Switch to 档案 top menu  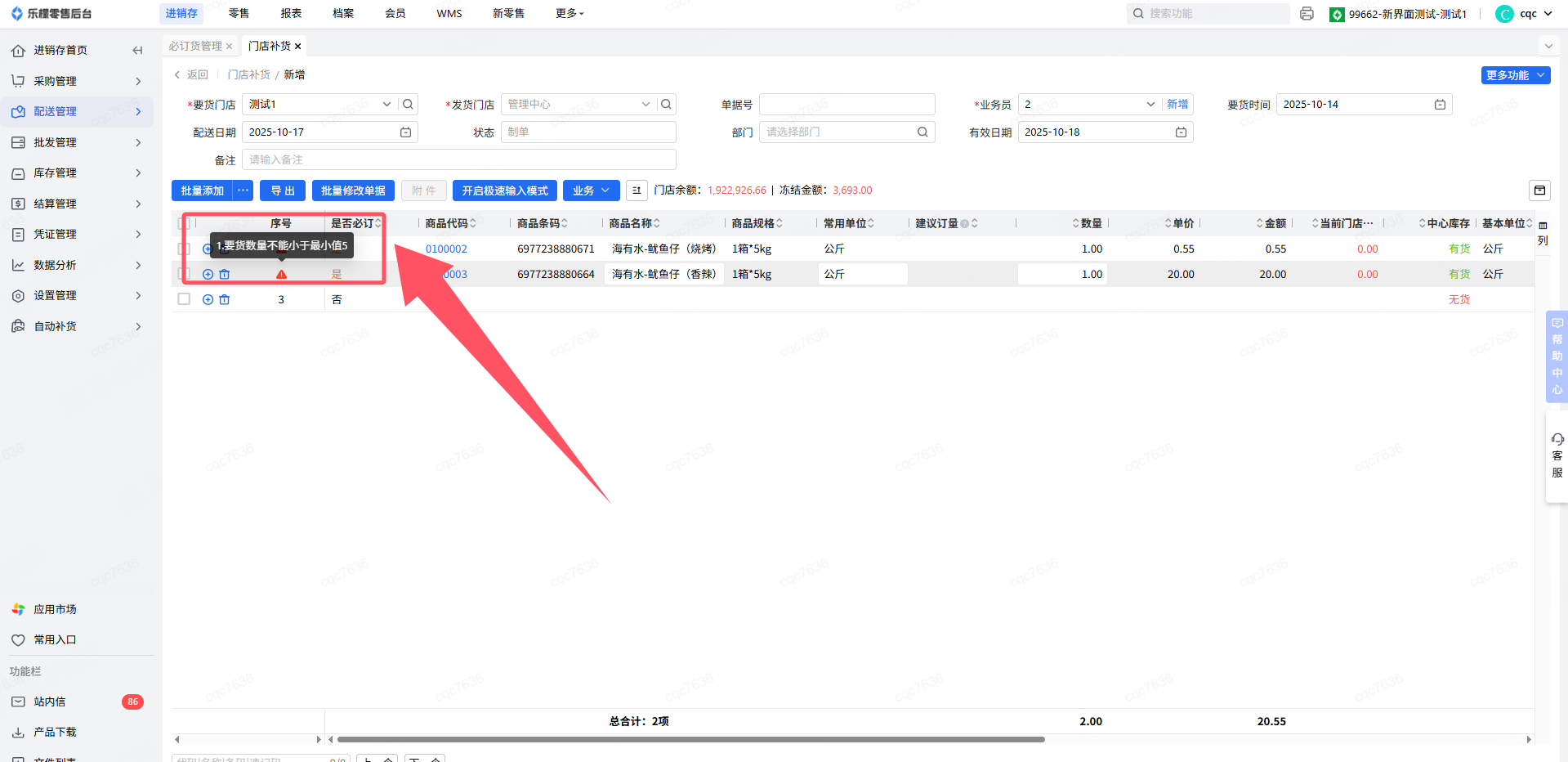click(x=343, y=14)
